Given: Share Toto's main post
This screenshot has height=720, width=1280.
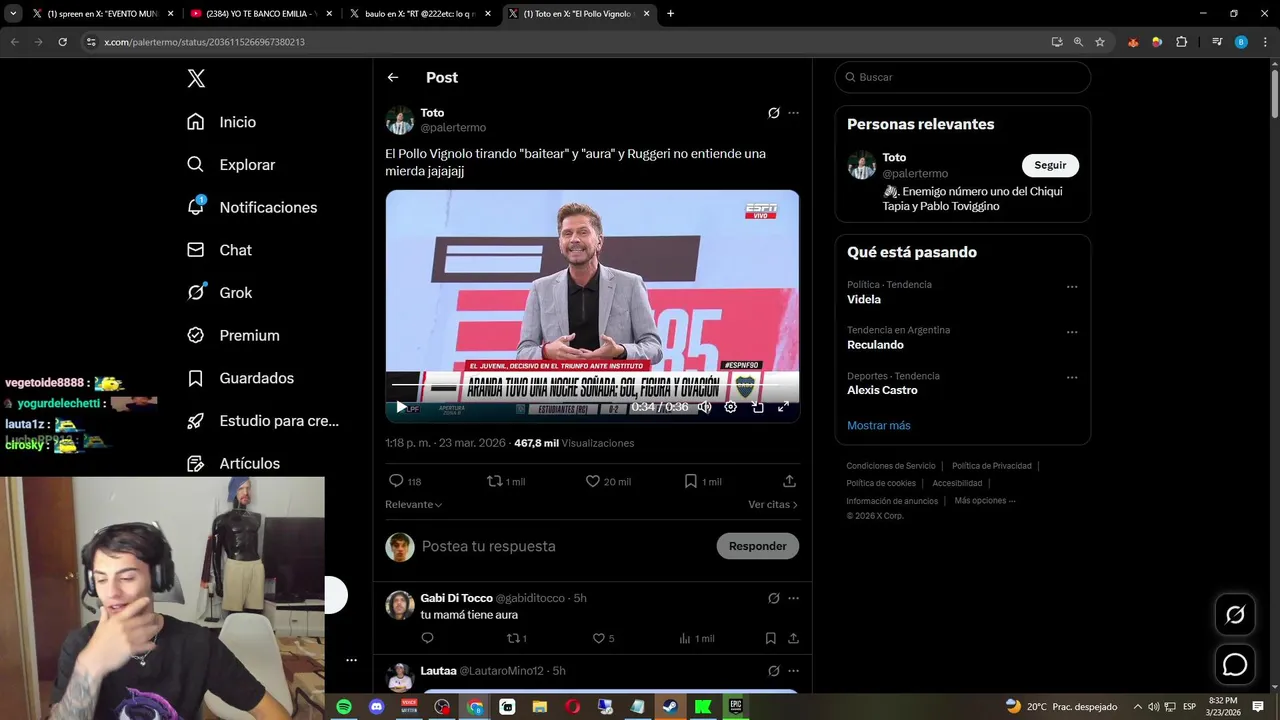Looking at the screenshot, I should coord(789,481).
